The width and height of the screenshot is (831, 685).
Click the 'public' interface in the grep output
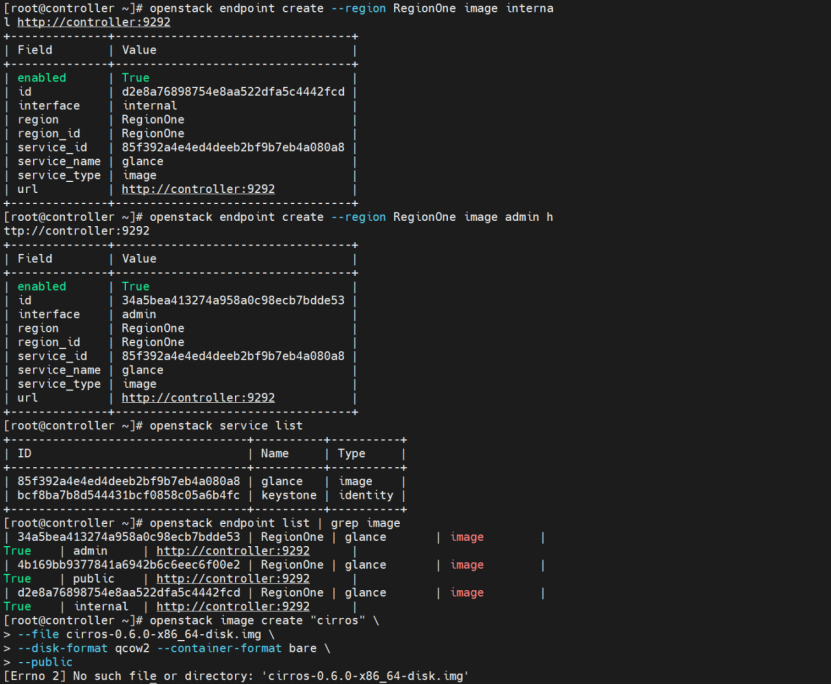coord(94,579)
